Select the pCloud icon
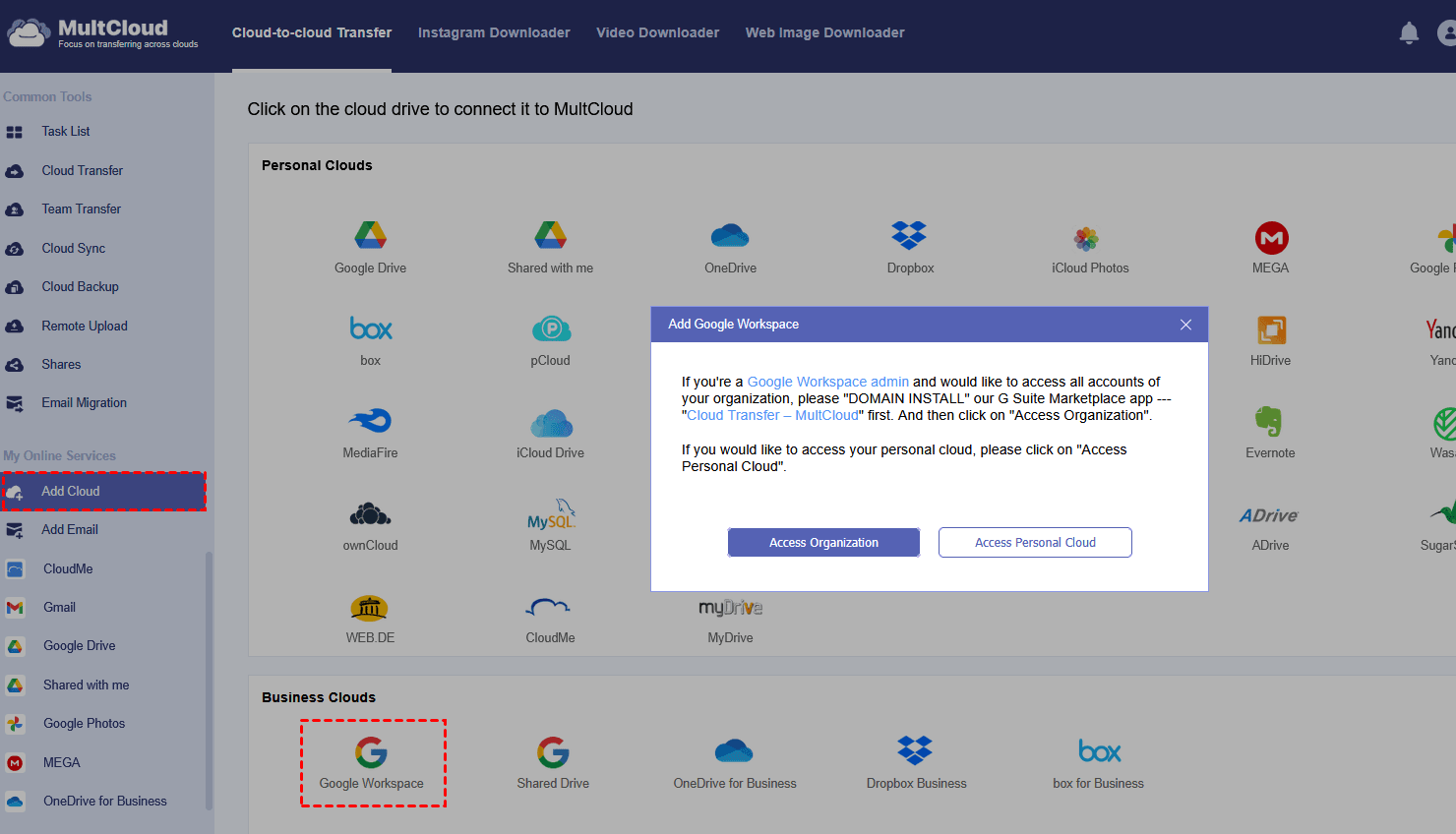This screenshot has height=834, width=1456. pos(551,329)
